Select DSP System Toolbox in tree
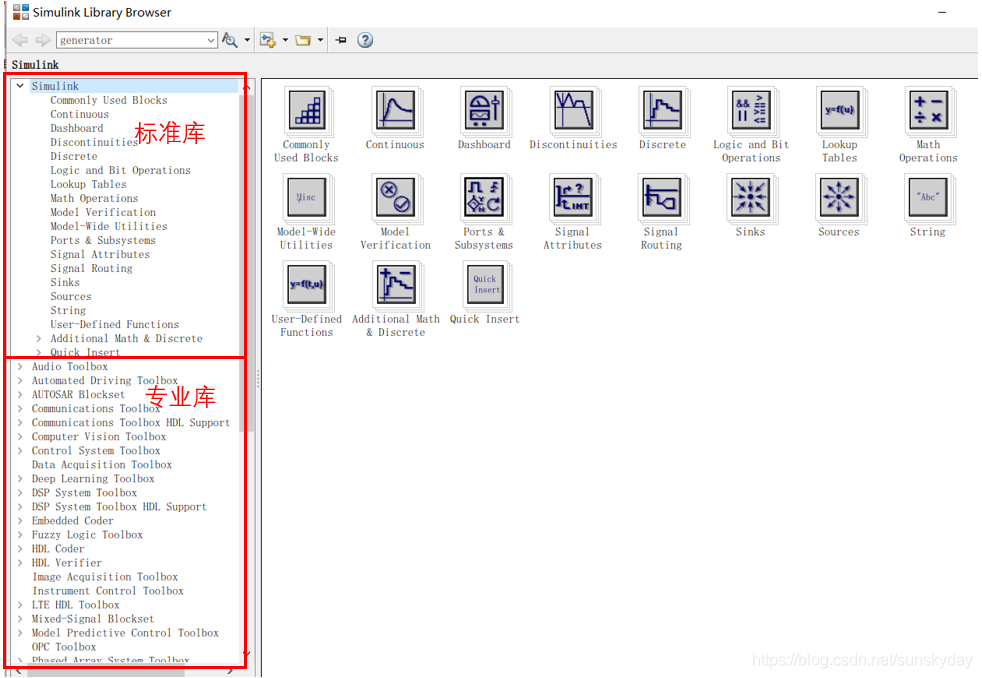This screenshot has height=678, width=982. point(84,493)
